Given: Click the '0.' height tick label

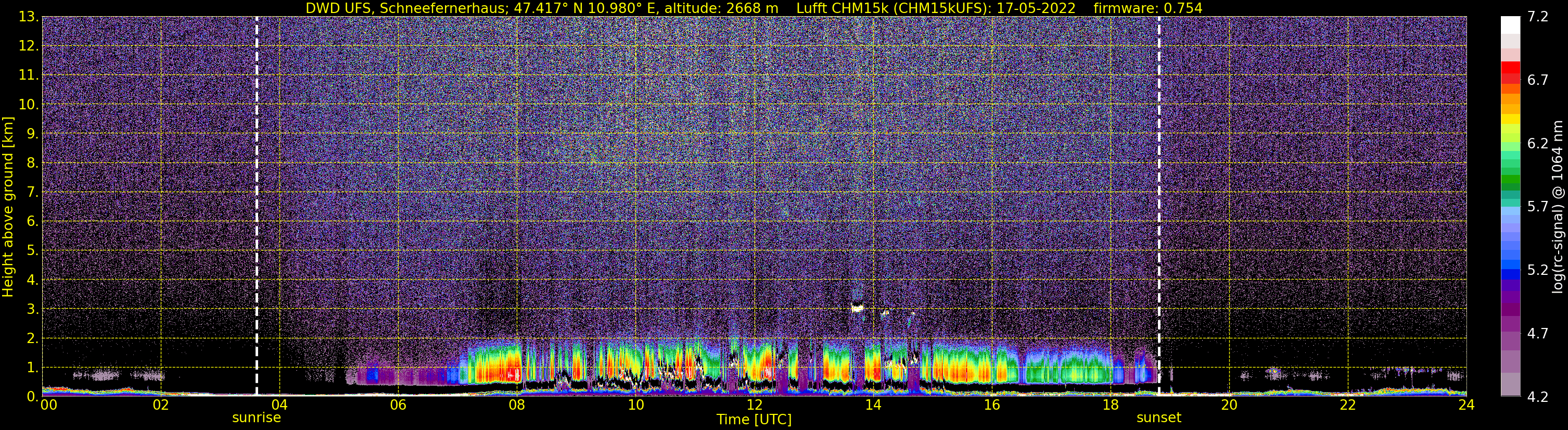Looking at the screenshot, I should point(32,396).
